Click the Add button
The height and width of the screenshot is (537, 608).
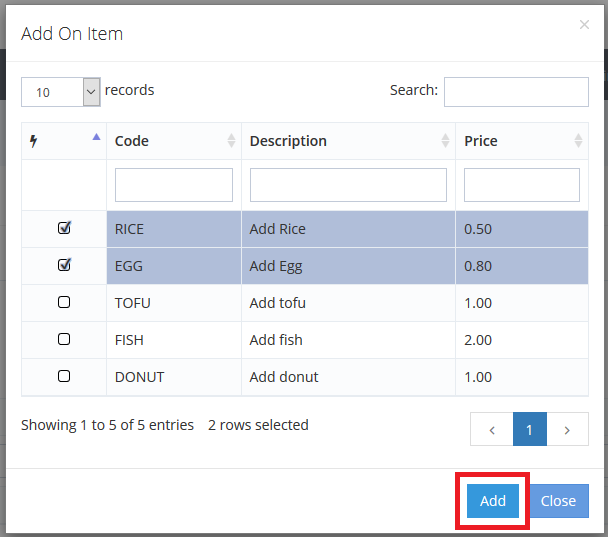[x=493, y=501]
